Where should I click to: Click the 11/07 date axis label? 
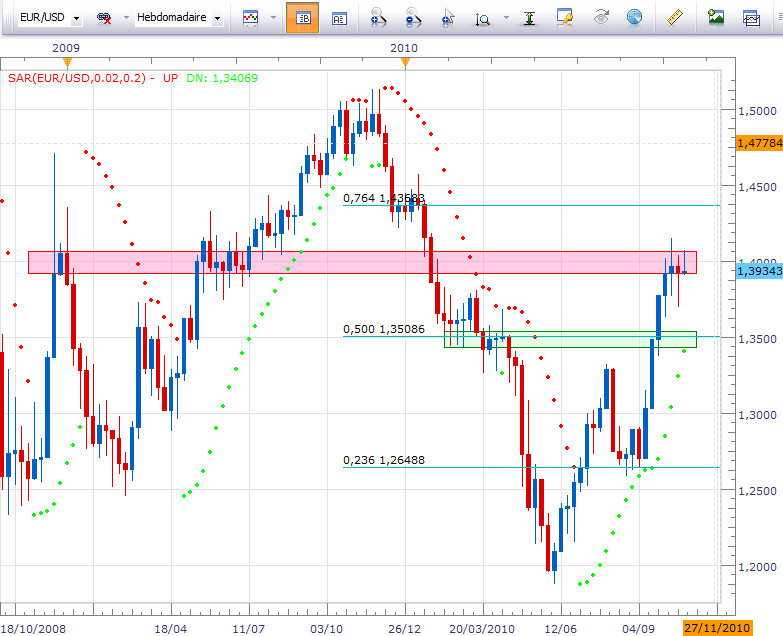pos(248,629)
